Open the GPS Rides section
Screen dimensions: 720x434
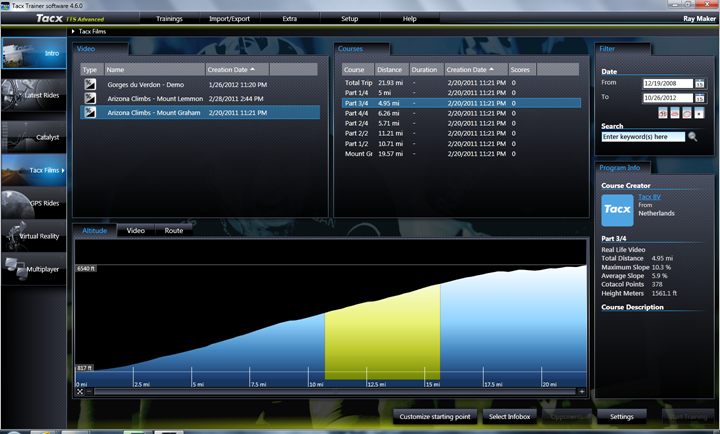point(34,203)
